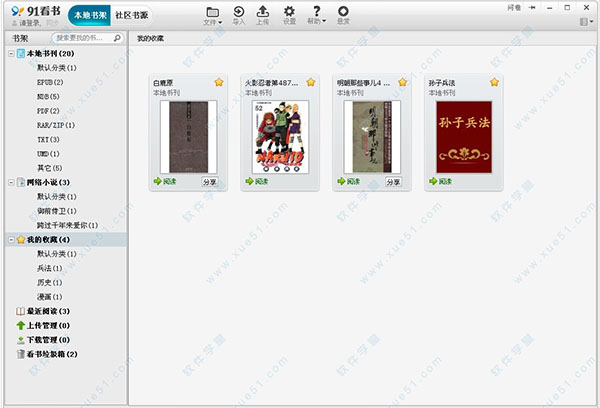600x408 pixels.
Task: Select 本地书刊 (20) in sidebar
Action: tap(50, 54)
